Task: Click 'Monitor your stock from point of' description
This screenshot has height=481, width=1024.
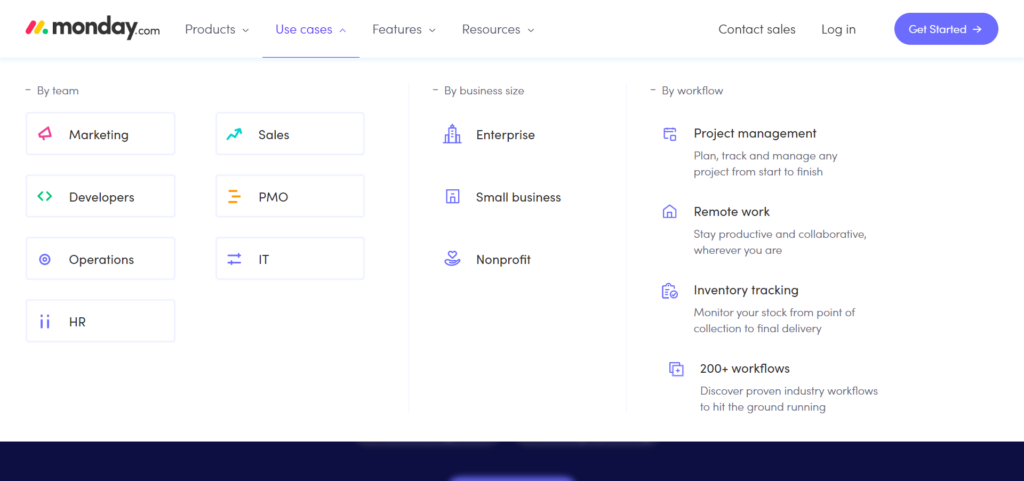Action: 775,320
